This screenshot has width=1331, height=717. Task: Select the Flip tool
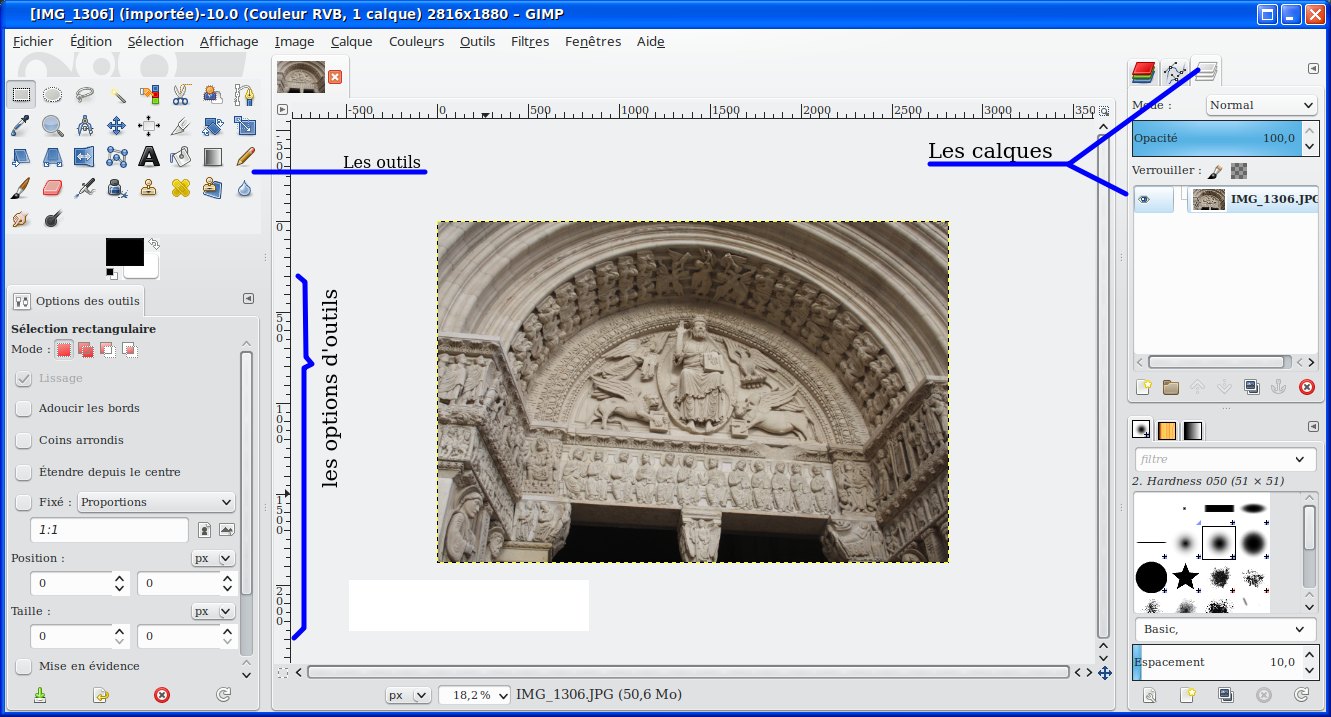[85, 157]
